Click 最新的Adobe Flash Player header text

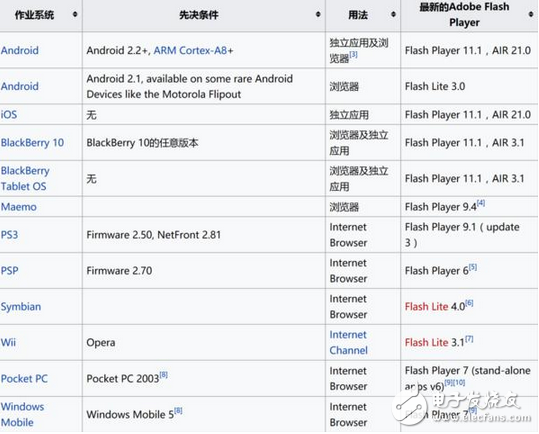tap(464, 14)
